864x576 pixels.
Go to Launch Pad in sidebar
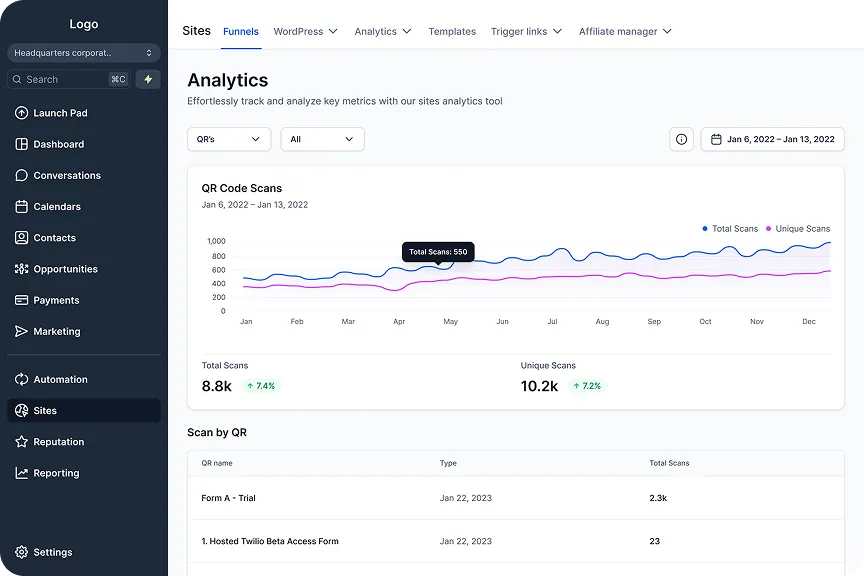pyautogui.click(x=84, y=113)
